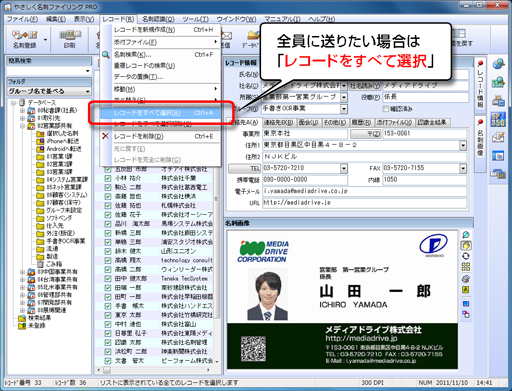This screenshot has width=512, height=391.
Task: Click the 社名読み button
Action: (x=364, y=86)
